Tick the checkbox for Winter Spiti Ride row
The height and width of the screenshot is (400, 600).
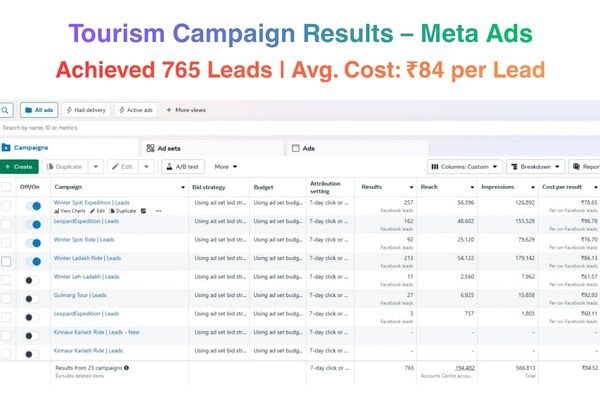click(x=6, y=243)
